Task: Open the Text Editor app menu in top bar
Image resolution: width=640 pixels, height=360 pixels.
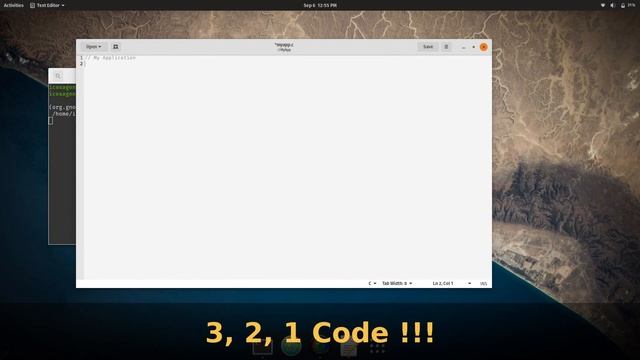Action: [x=47, y=5]
